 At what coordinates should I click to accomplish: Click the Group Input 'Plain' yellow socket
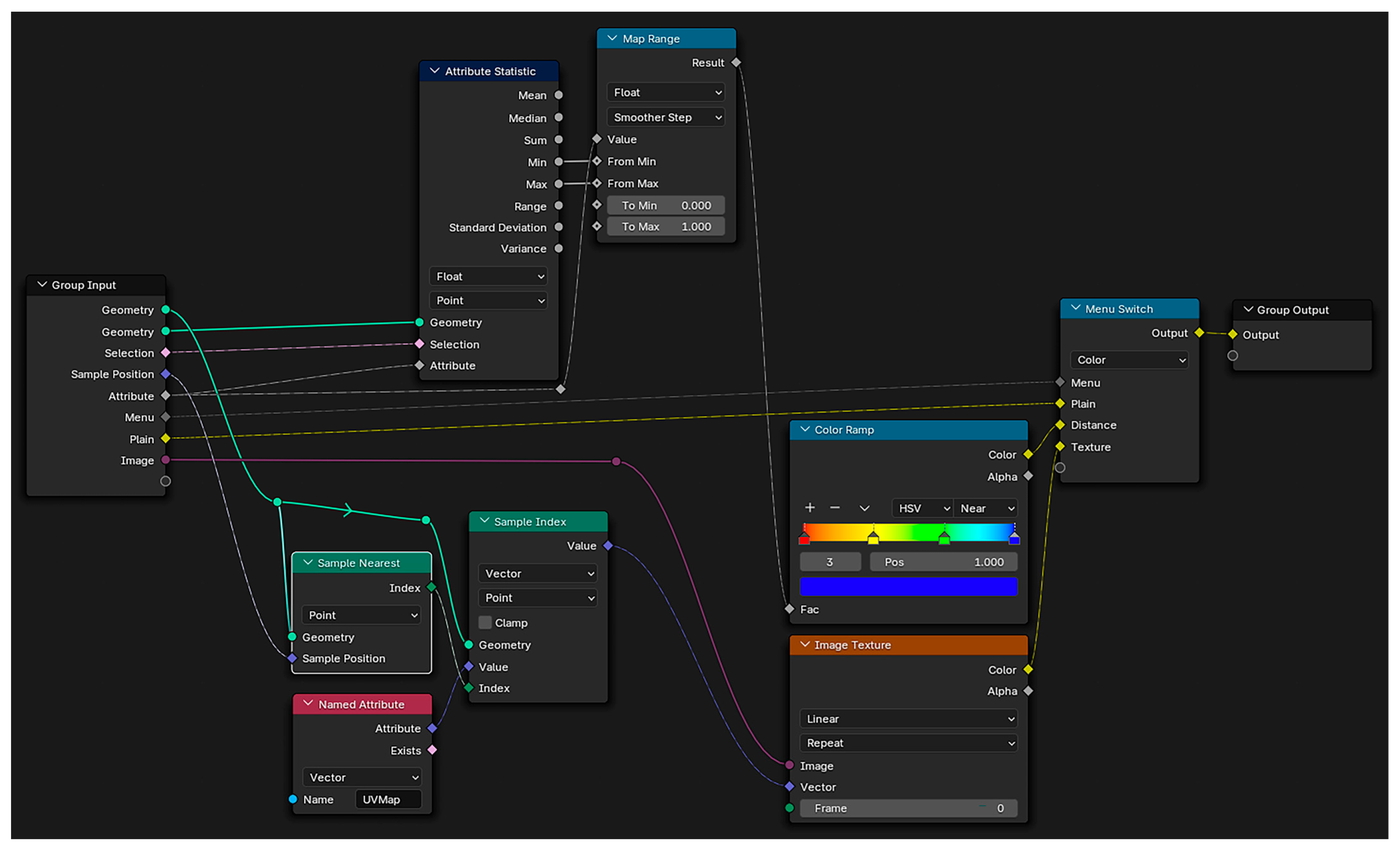click(165, 438)
